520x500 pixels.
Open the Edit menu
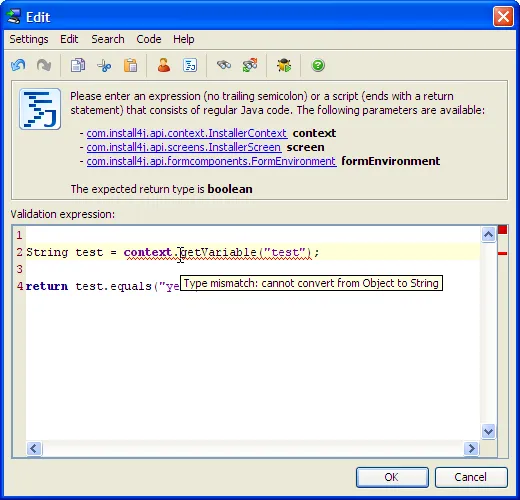coord(69,39)
